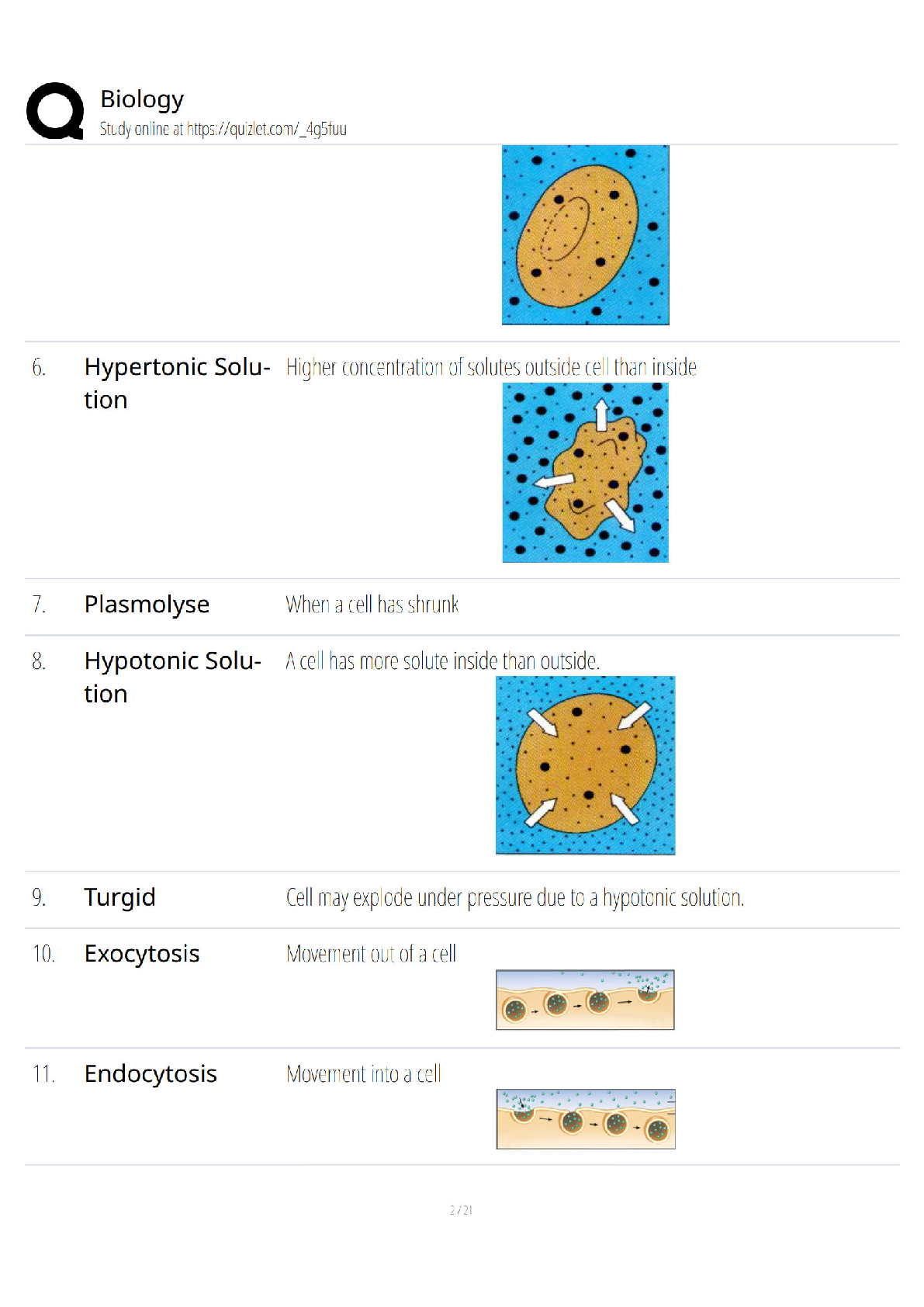
Task: Click the swollen cell hypotonic image
Action: coord(586,765)
